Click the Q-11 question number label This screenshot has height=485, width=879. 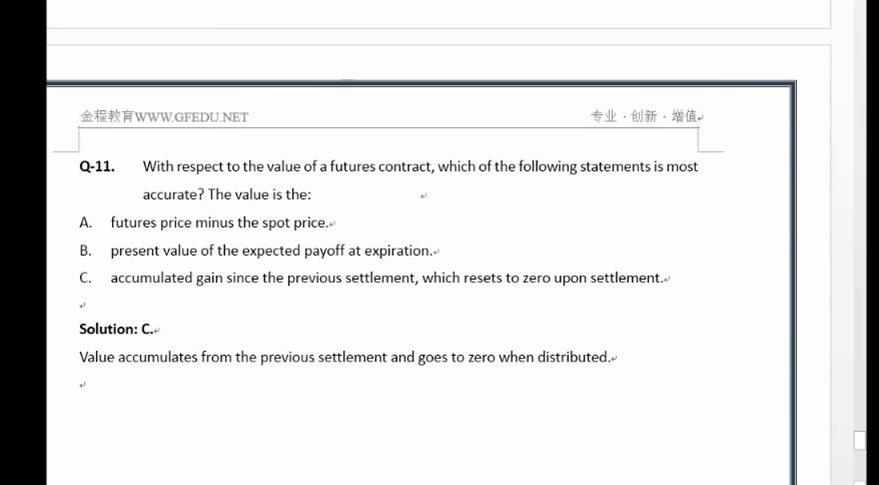pos(97,167)
